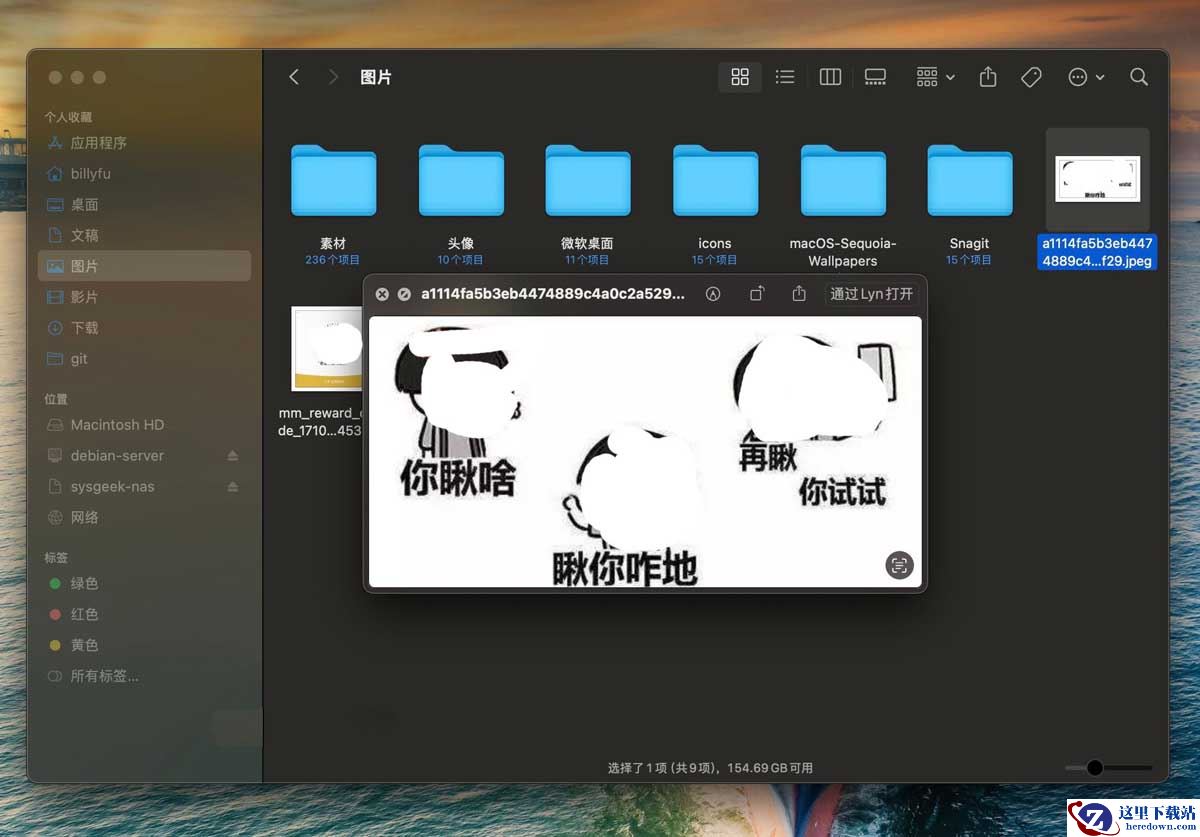
Task: Filter by the 绿色 tag
Action: point(144,584)
